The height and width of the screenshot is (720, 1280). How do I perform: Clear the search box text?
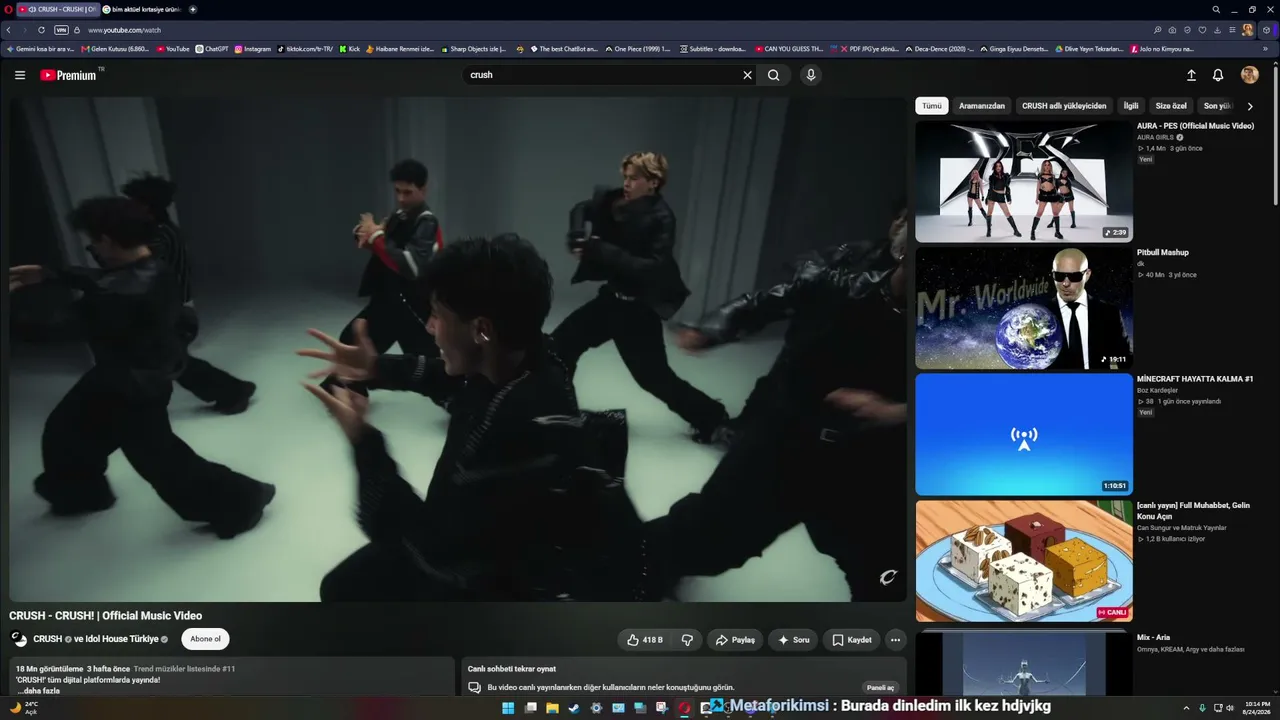[x=747, y=75]
